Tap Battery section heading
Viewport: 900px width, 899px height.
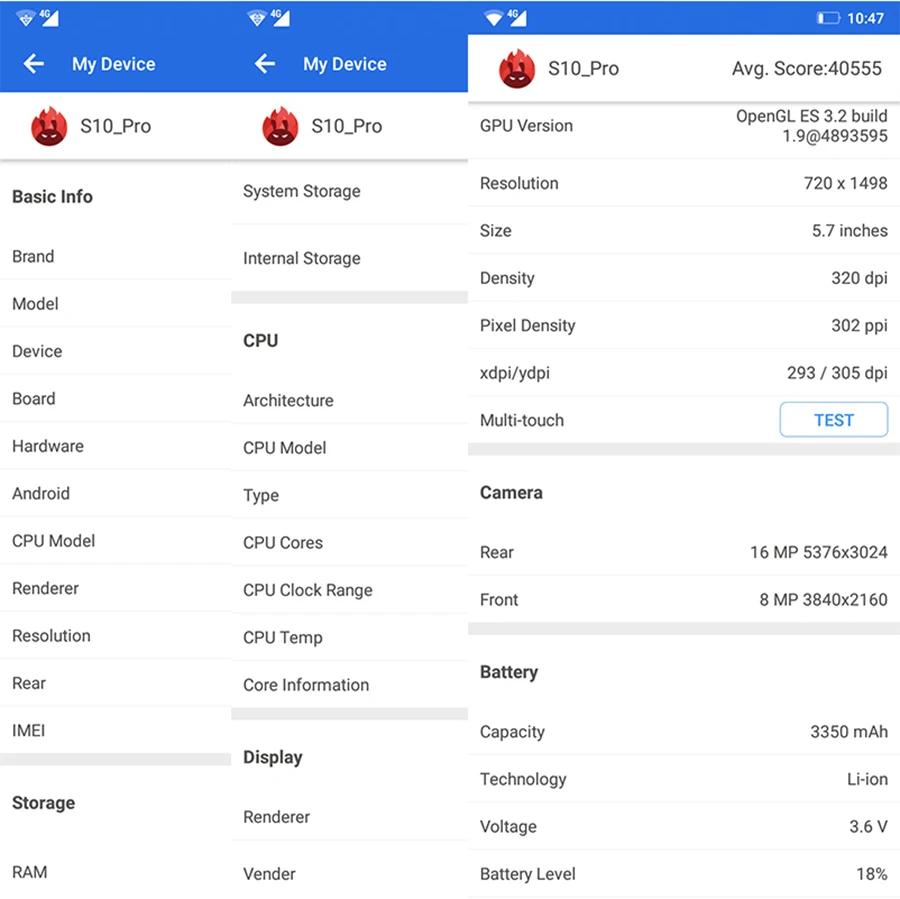[x=509, y=672]
